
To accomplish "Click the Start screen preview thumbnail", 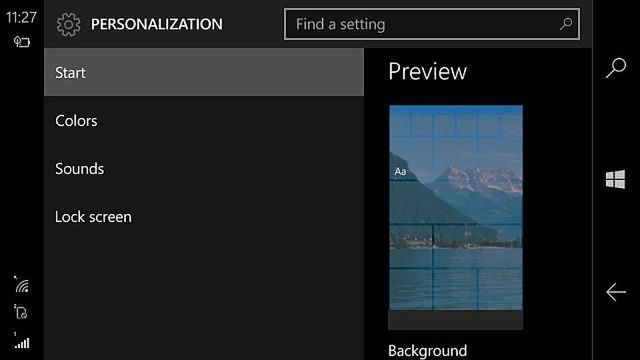I will [x=456, y=217].
